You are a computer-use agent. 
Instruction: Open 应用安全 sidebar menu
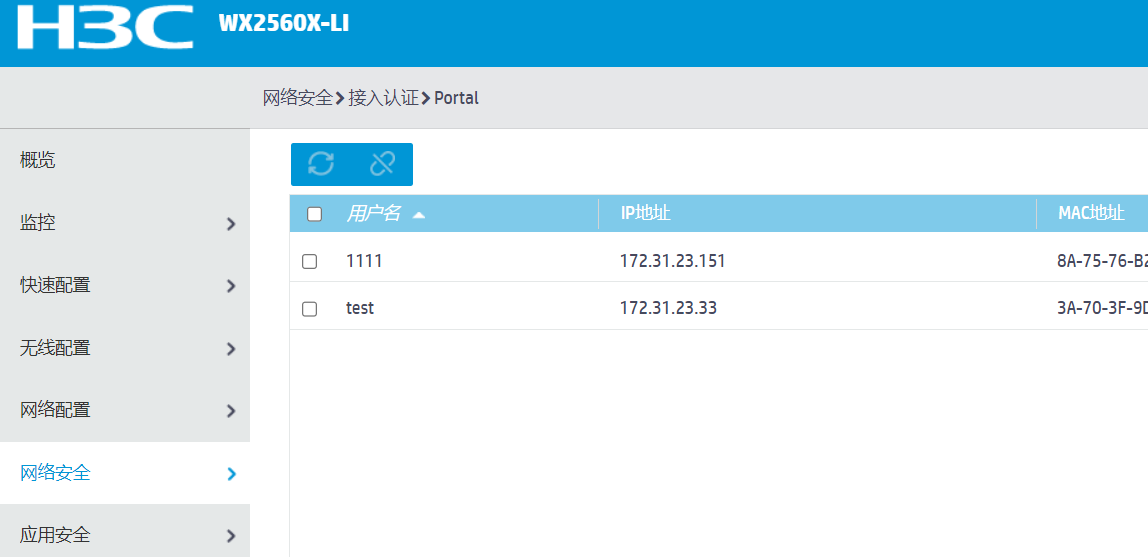56,535
